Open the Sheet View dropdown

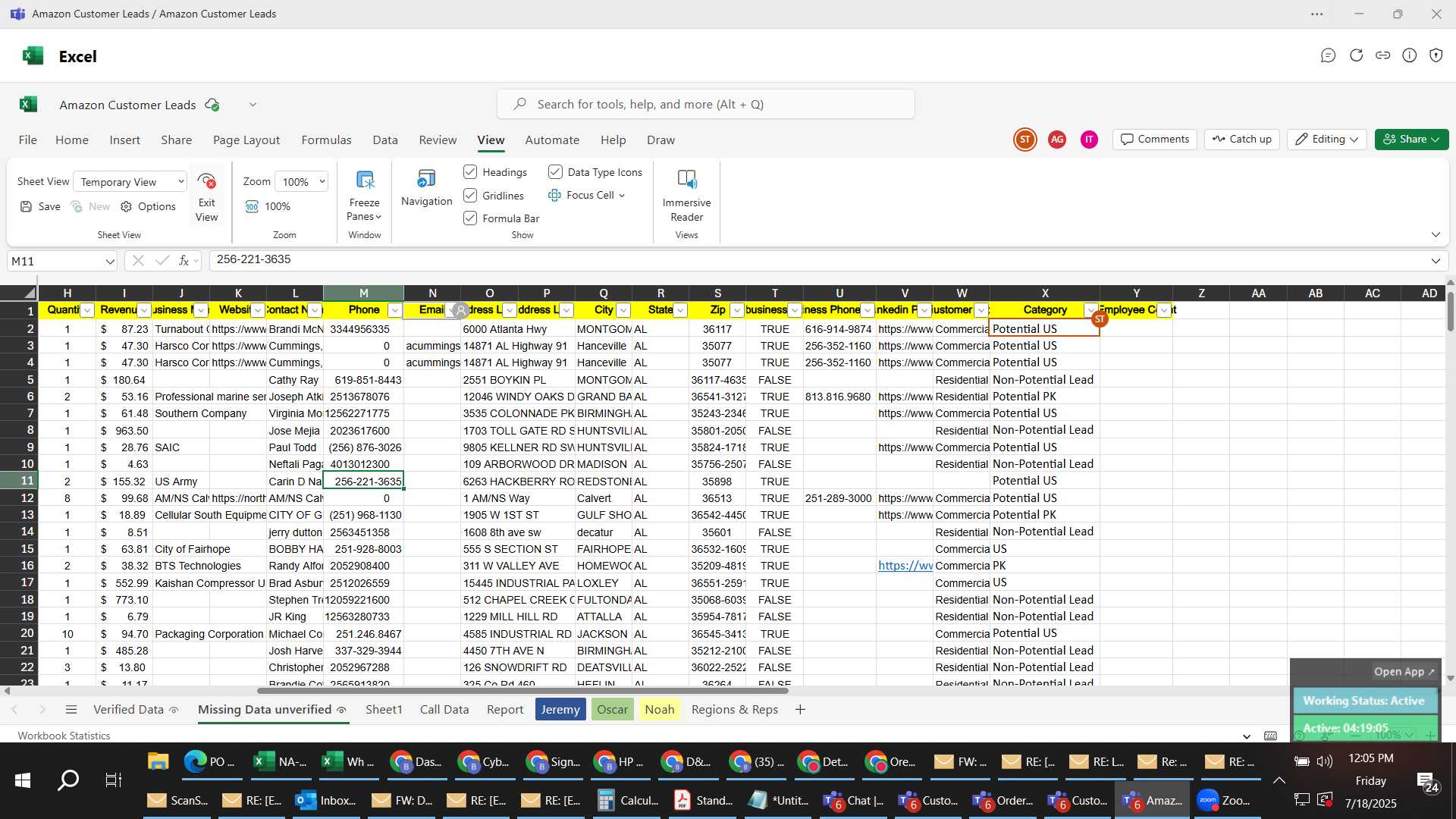pyautogui.click(x=130, y=182)
